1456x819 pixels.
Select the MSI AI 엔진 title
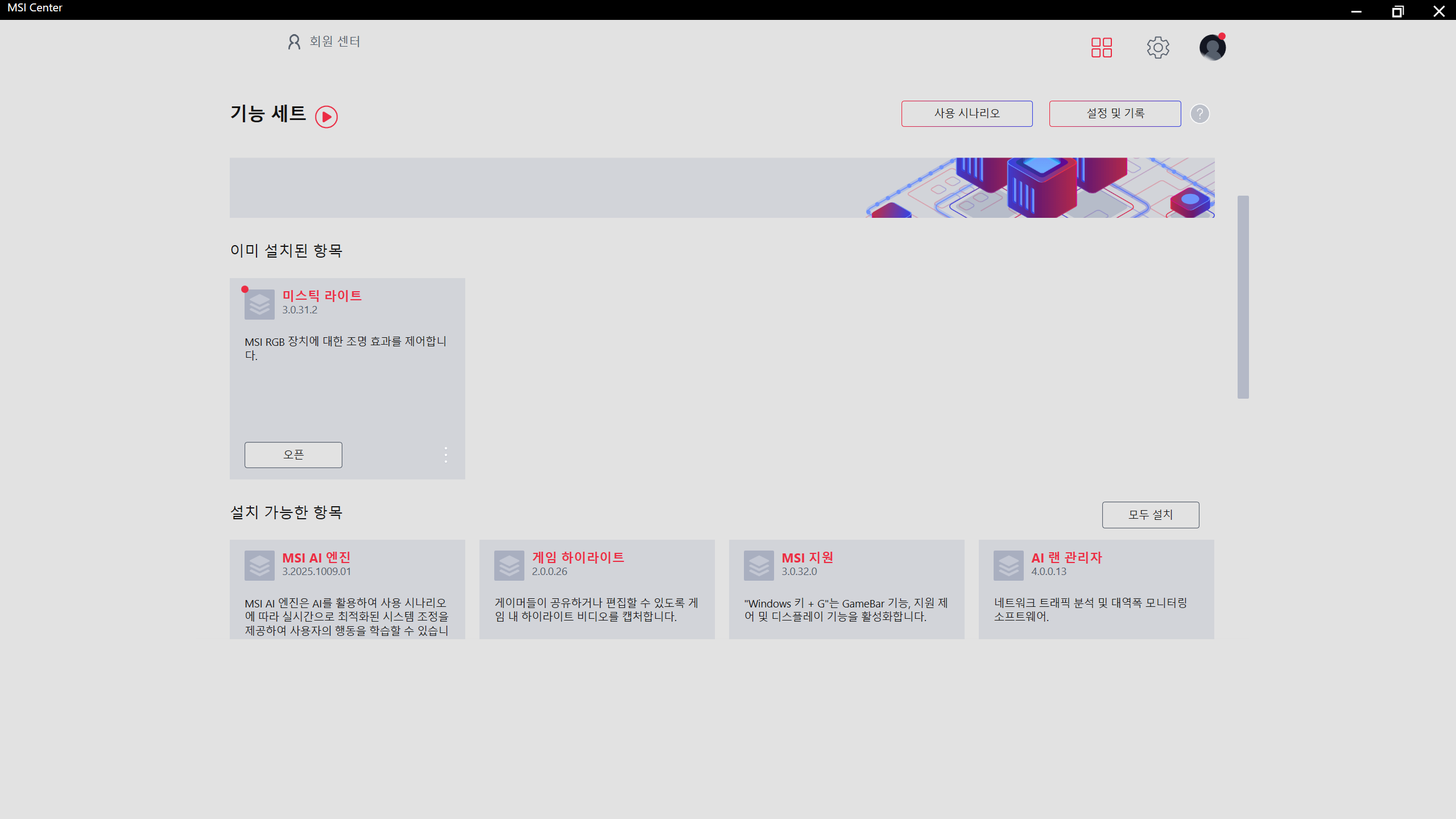[x=316, y=557]
